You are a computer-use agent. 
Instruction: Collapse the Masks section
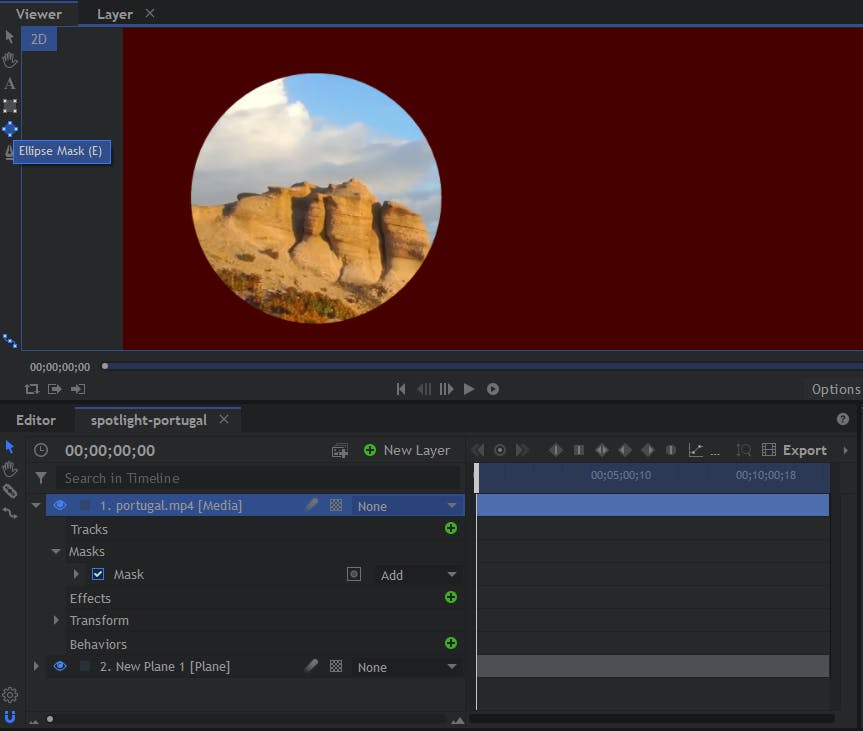tap(57, 552)
